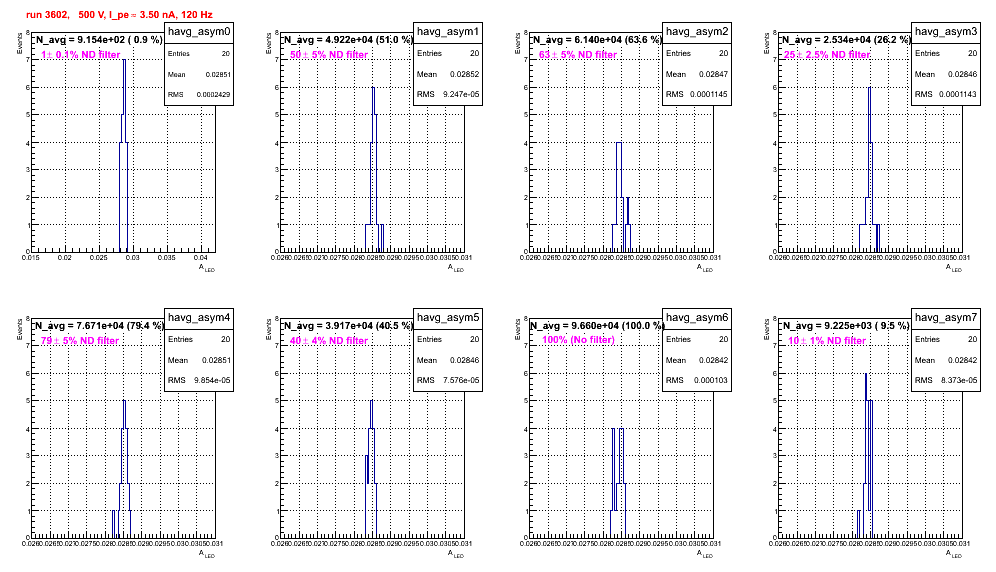The width and height of the screenshot is (996, 572).
Task: Click RMS value 0.0001143 in havg_asym3
Action: coord(959,94)
